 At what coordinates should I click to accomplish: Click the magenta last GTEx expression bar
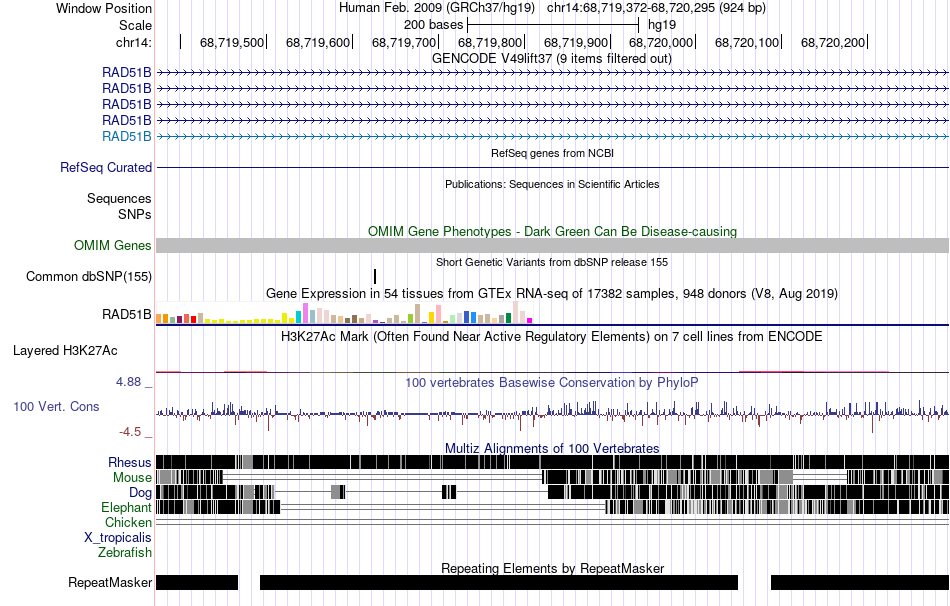point(530,320)
